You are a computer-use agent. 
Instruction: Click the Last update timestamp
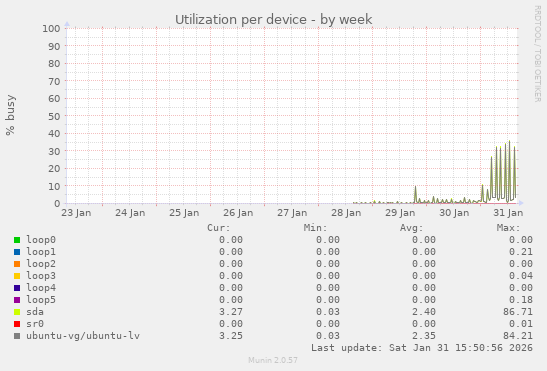pyautogui.click(x=422, y=348)
